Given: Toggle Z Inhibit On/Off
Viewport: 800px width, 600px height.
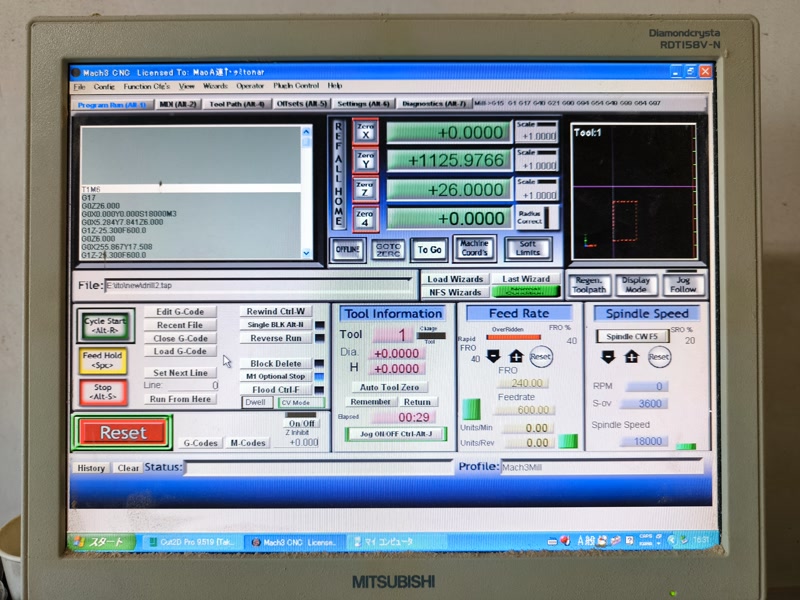Looking at the screenshot, I should point(302,423).
